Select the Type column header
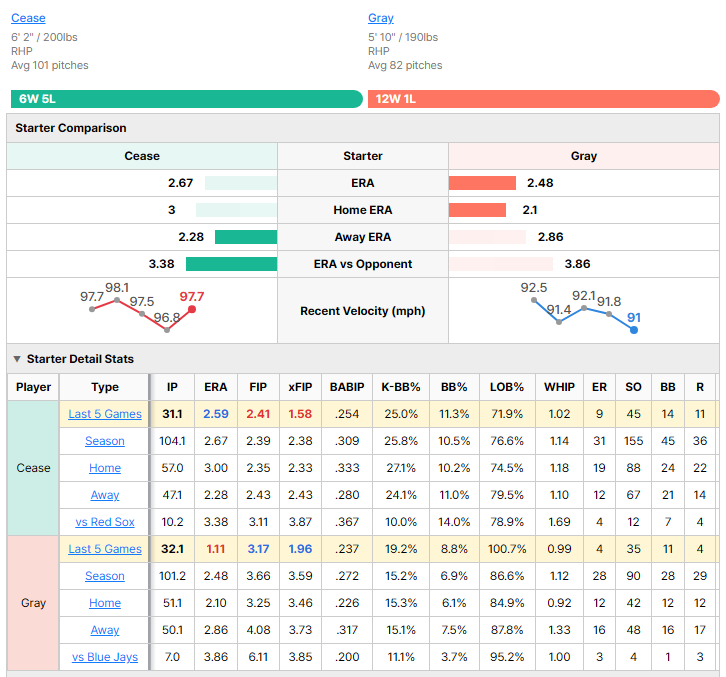726x677 pixels. point(105,387)
